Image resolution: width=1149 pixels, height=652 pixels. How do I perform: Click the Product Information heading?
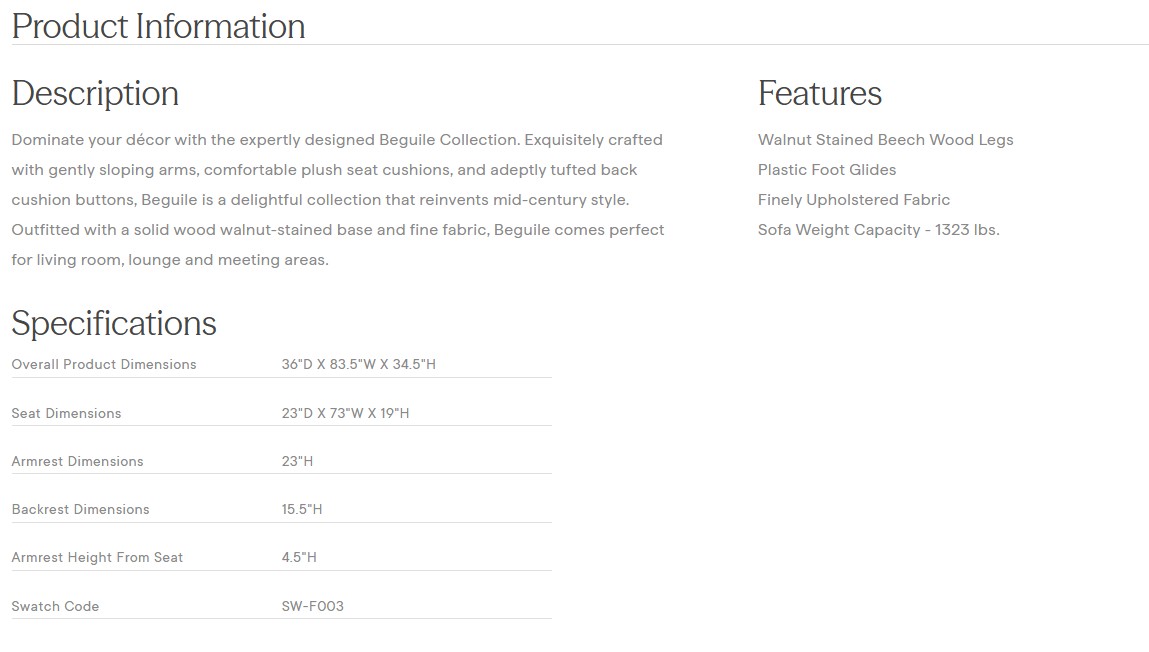tap(158, 26)
